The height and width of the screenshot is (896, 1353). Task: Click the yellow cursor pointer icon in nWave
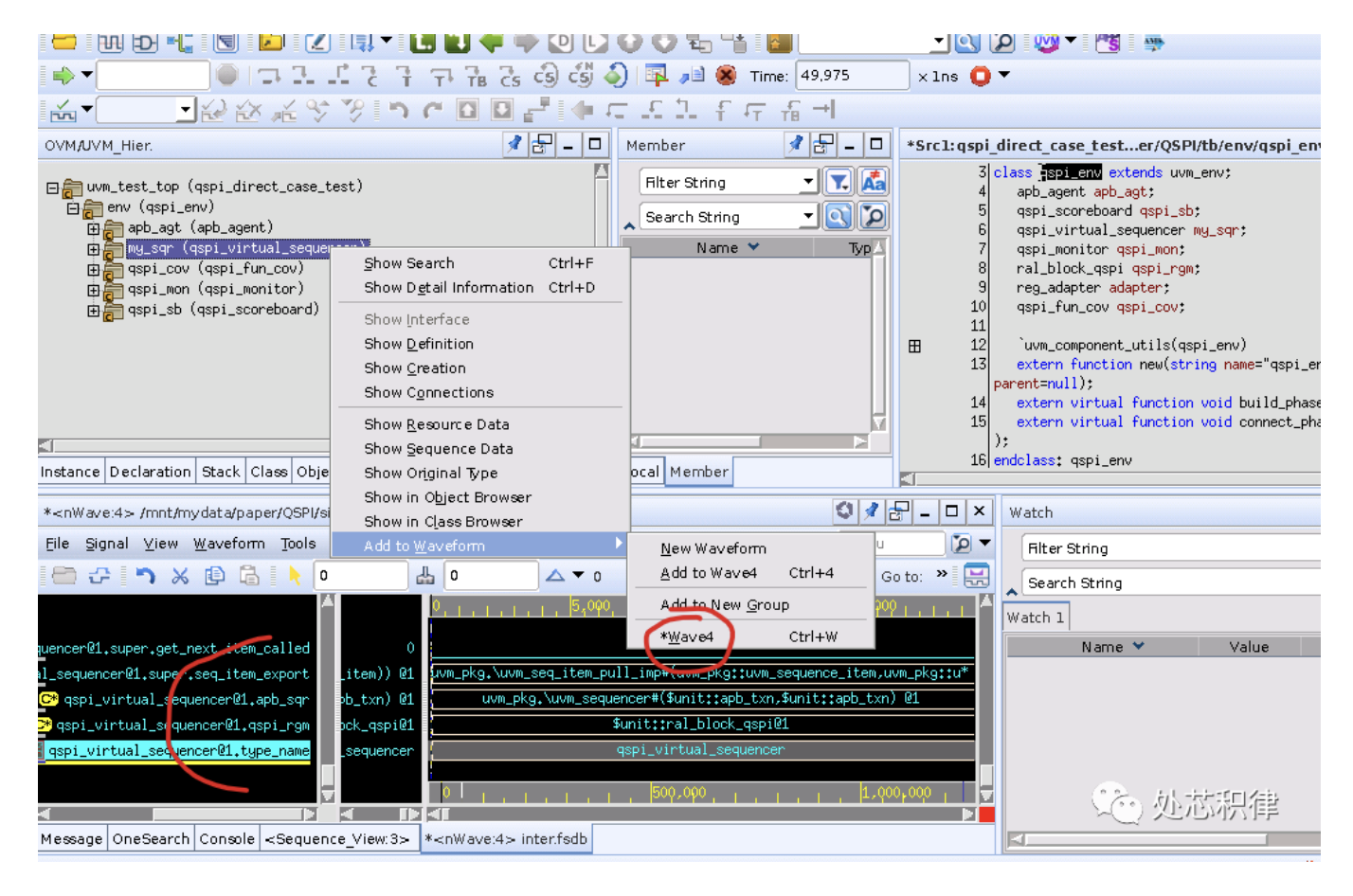pos(294,576)
